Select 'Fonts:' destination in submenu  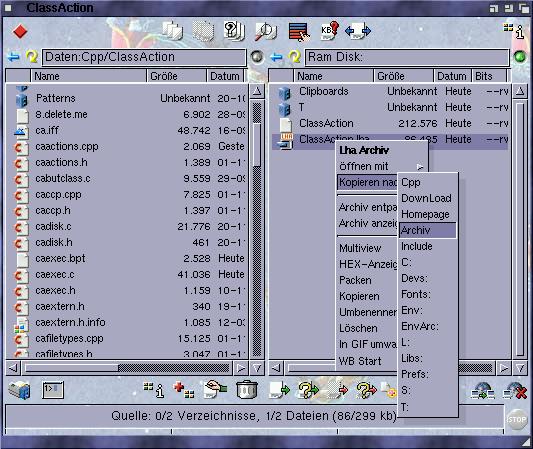[x=428, y=294]
